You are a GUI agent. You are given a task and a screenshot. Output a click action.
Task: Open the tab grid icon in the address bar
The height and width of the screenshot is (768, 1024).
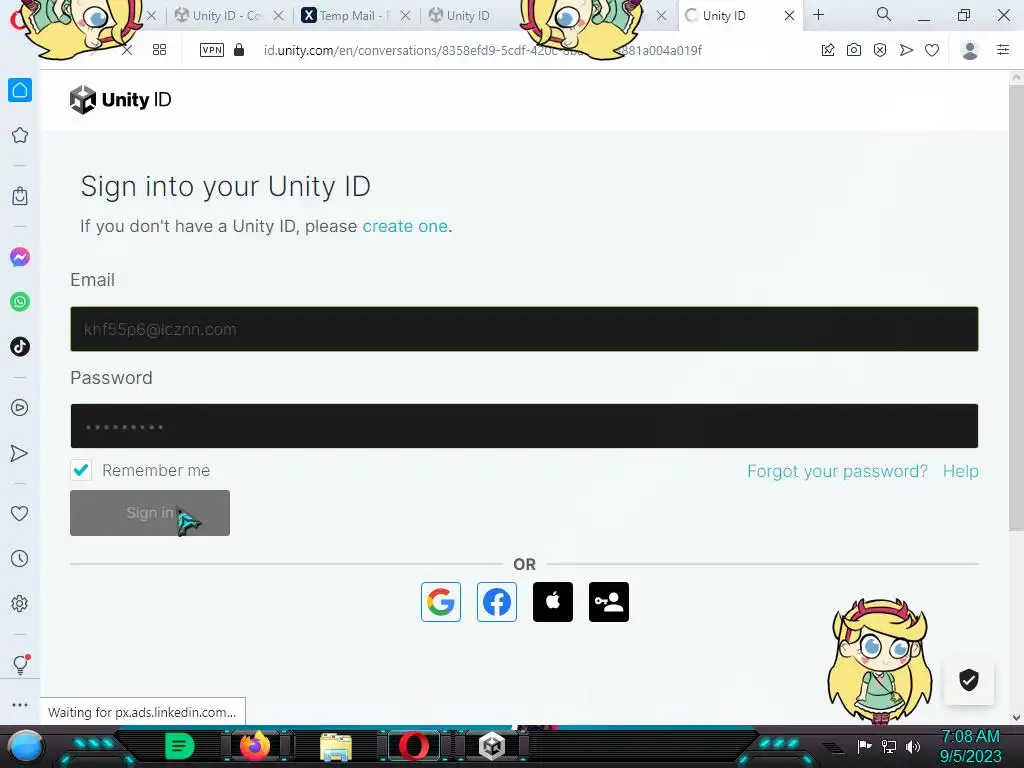click(159, 50)
